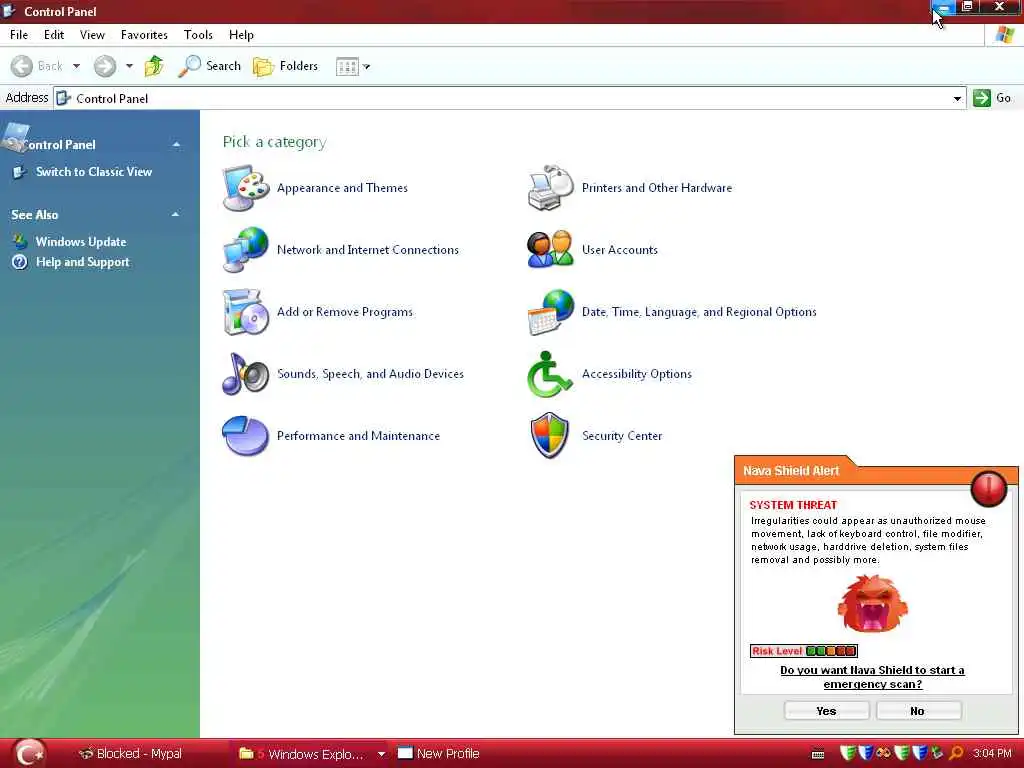The height and width of the screenshot is (768, 1024).
Task: Click the 3:04 PM taskbar clock
Action: click(992, 754)
